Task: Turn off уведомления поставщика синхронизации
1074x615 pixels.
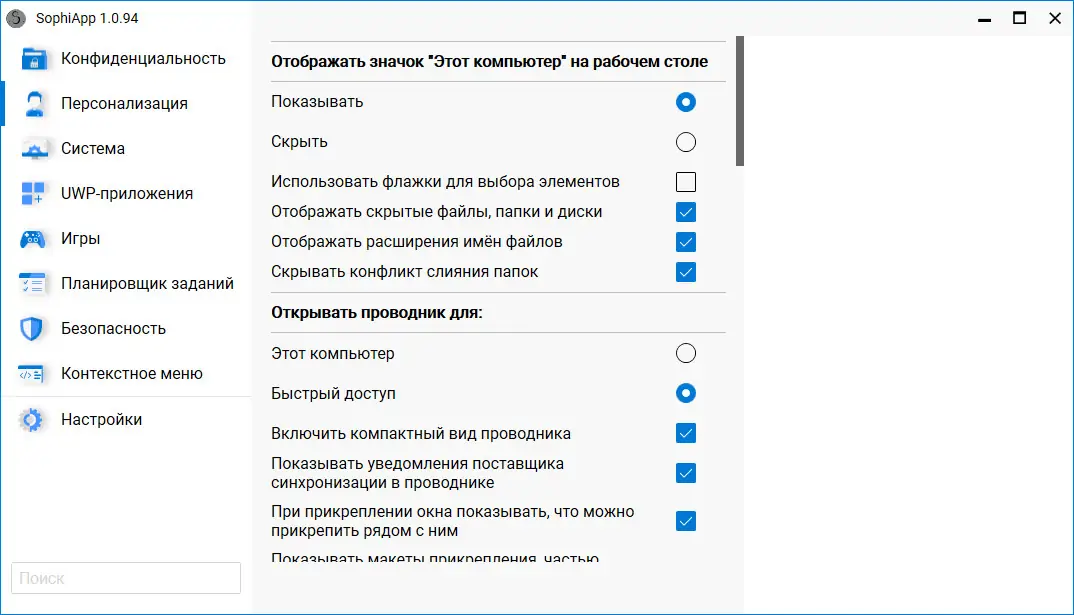Action: (x=686, y=472)
